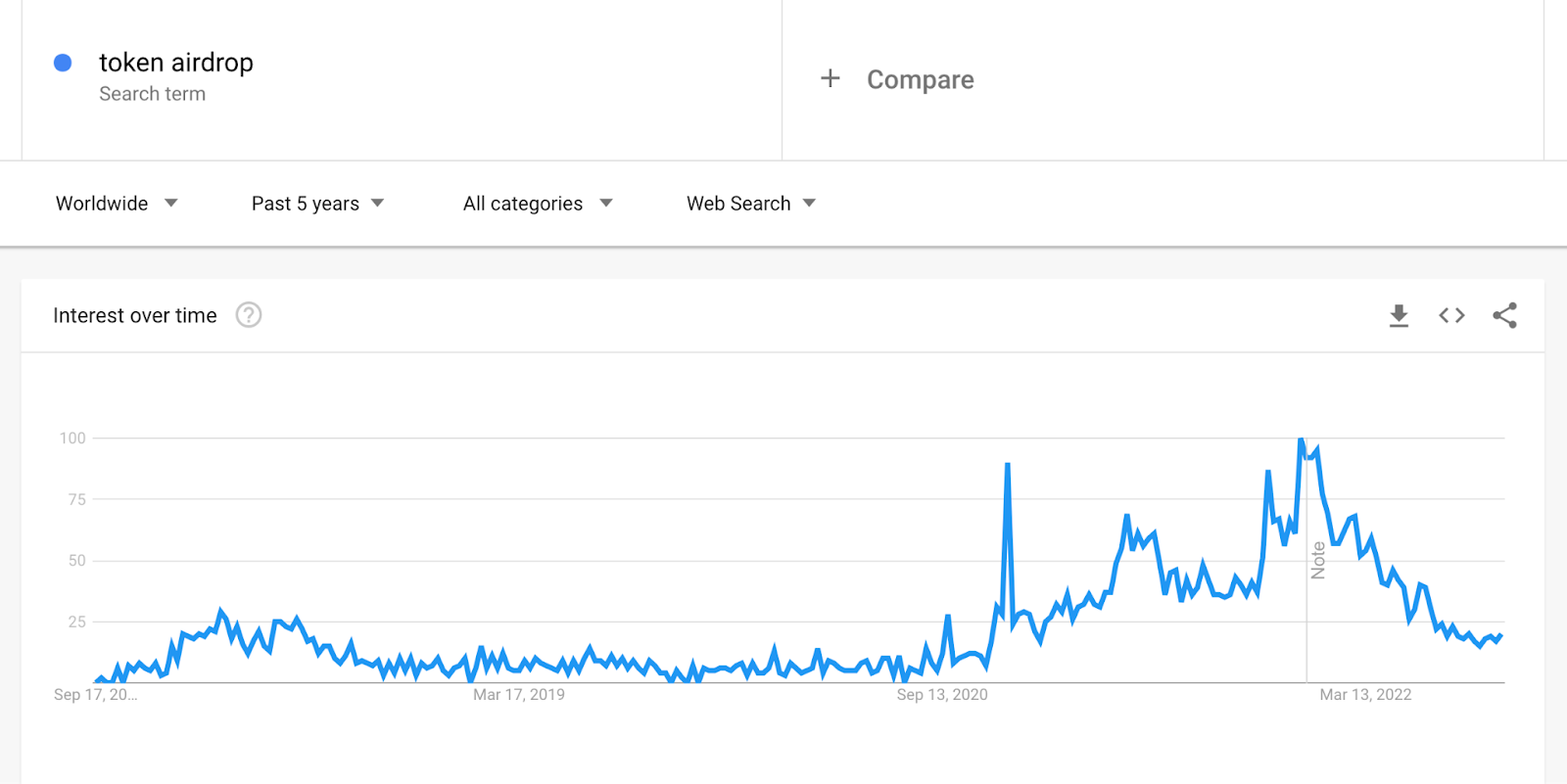Click the Sep 13, 2020 axis label

[942, 695]
